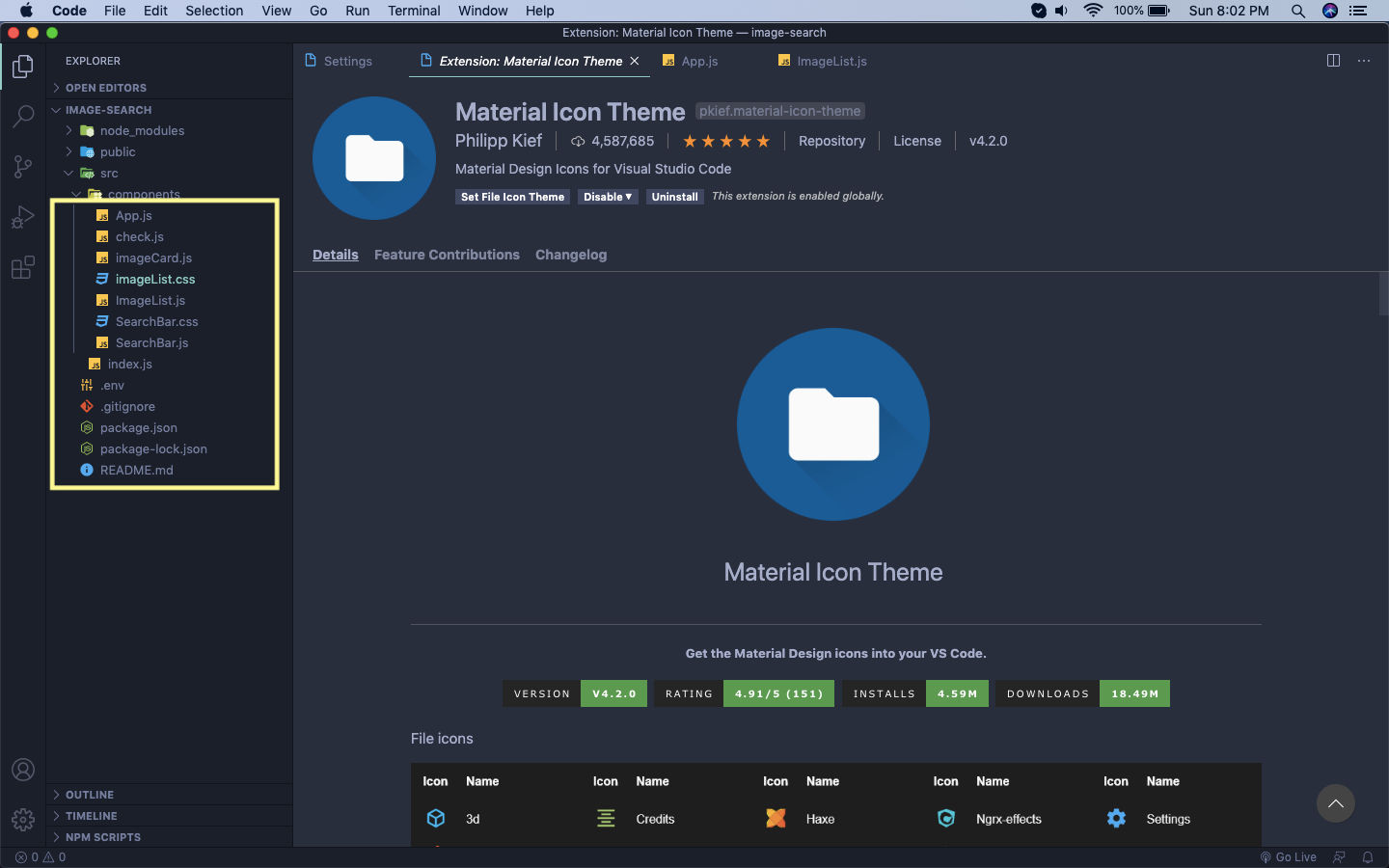This screenshot has width=1389, height=868.
Task: Click errors and warnings status indicator
Action: point(41,857)
